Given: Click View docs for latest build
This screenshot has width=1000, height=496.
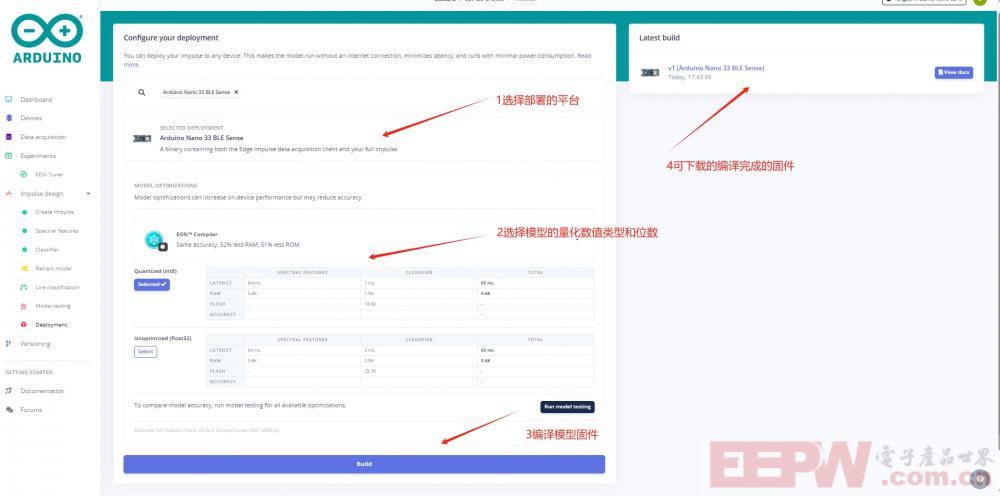Looking at the screenshot, I should 953,73.
